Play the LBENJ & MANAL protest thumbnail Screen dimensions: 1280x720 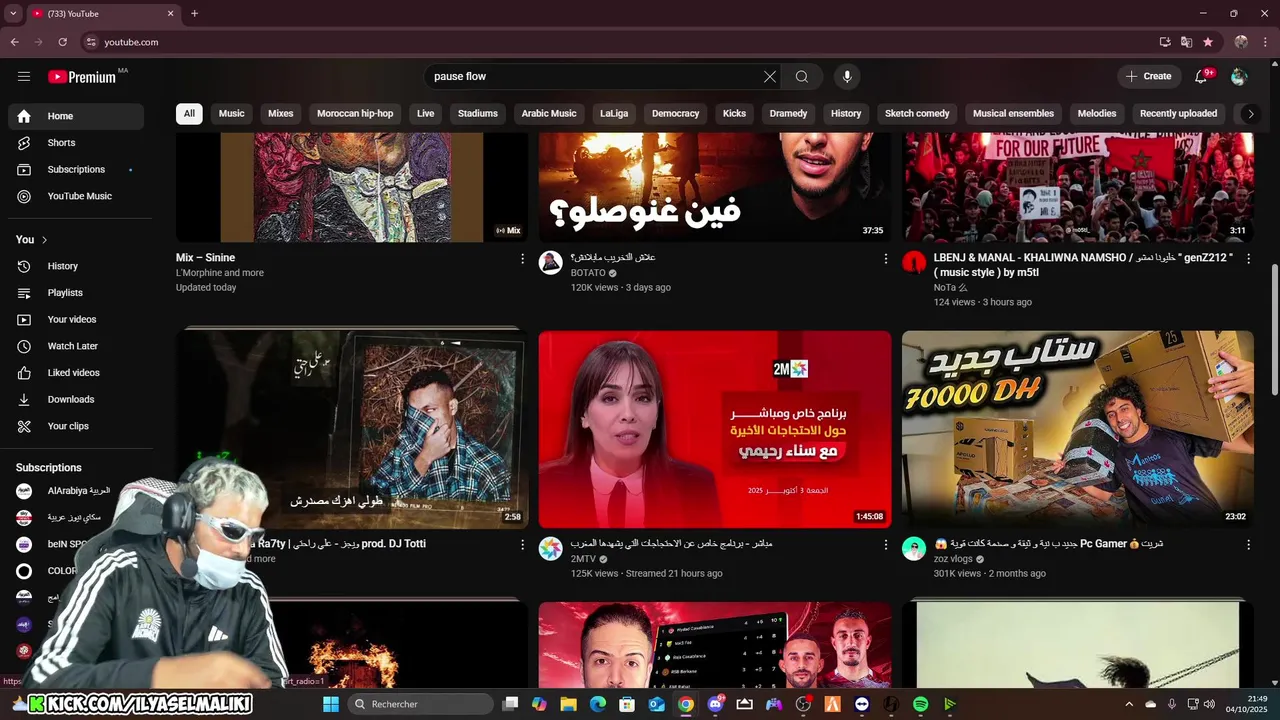pyautogui.click(x=1078, y=187)
